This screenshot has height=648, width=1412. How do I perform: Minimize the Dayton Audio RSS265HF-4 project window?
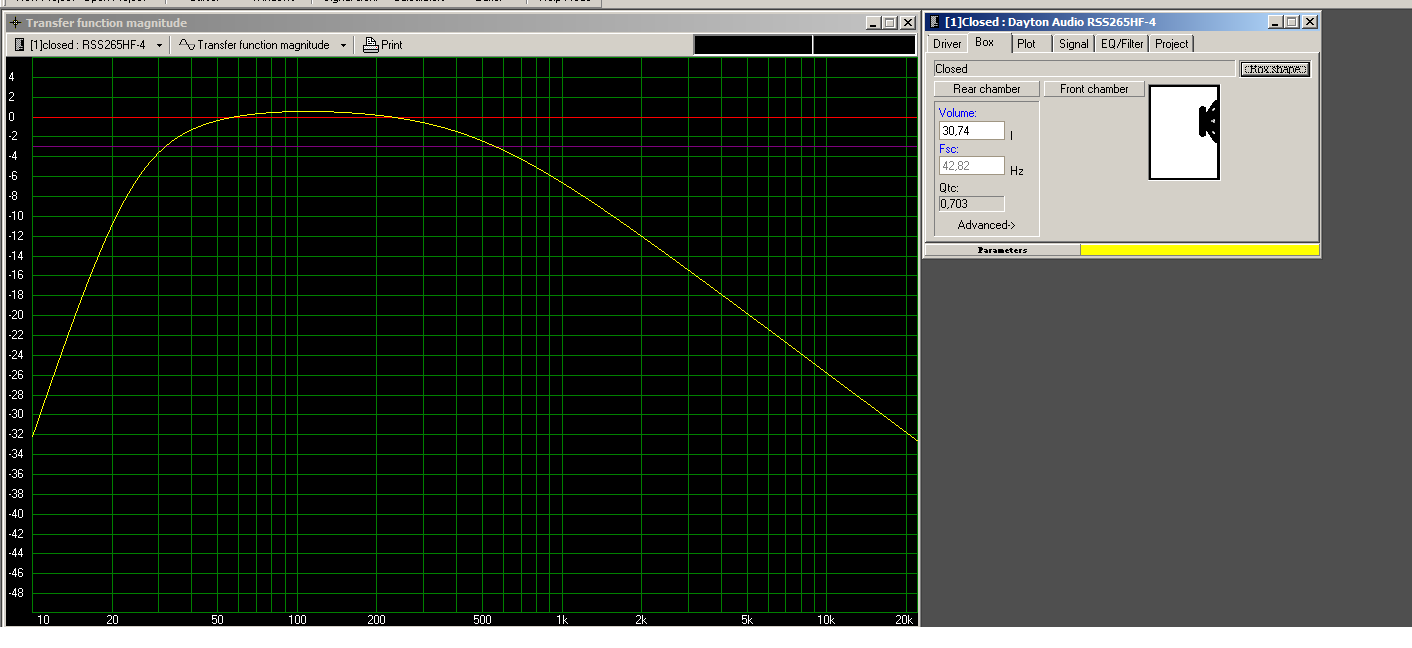click(1275, 22)
